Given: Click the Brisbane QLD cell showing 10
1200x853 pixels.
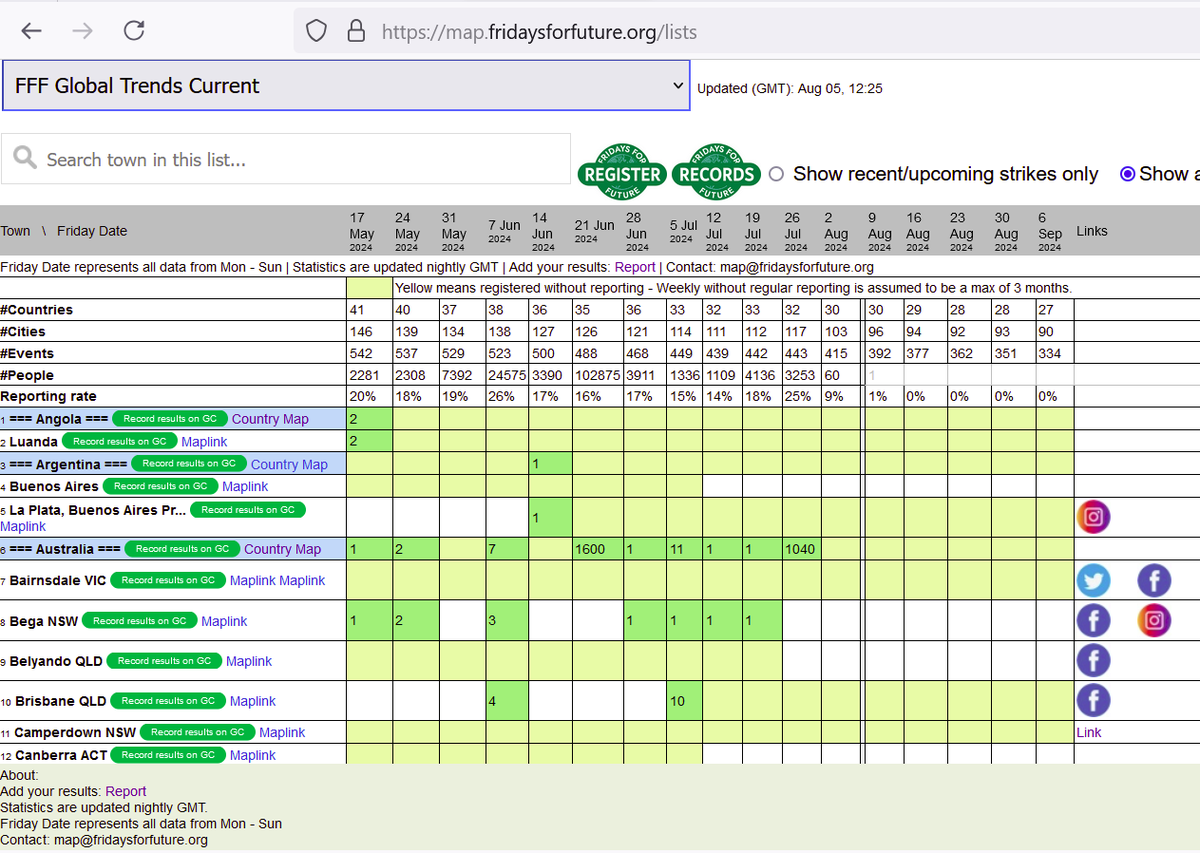Looking at the screenshot, I should [x=685, y=701].
